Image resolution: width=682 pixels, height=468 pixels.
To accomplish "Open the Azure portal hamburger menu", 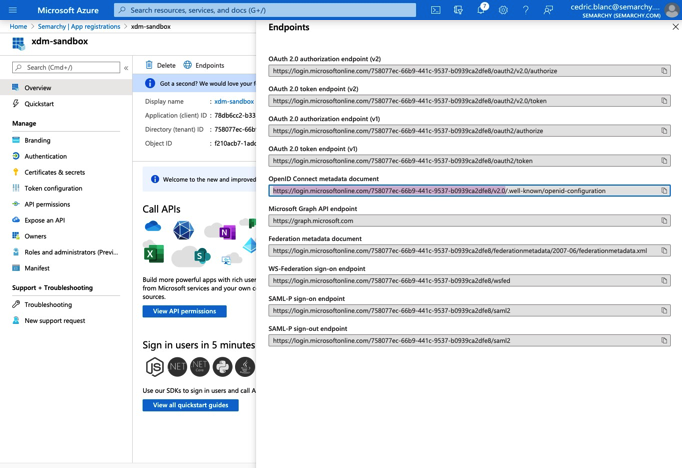I will [x=13, y=10].
